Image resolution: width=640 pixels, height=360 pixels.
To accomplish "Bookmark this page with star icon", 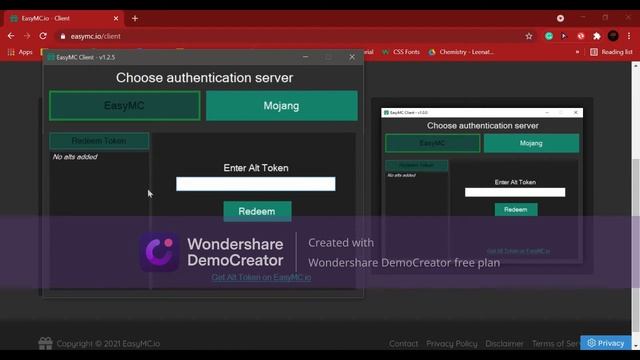I will (x=529, y=36).
